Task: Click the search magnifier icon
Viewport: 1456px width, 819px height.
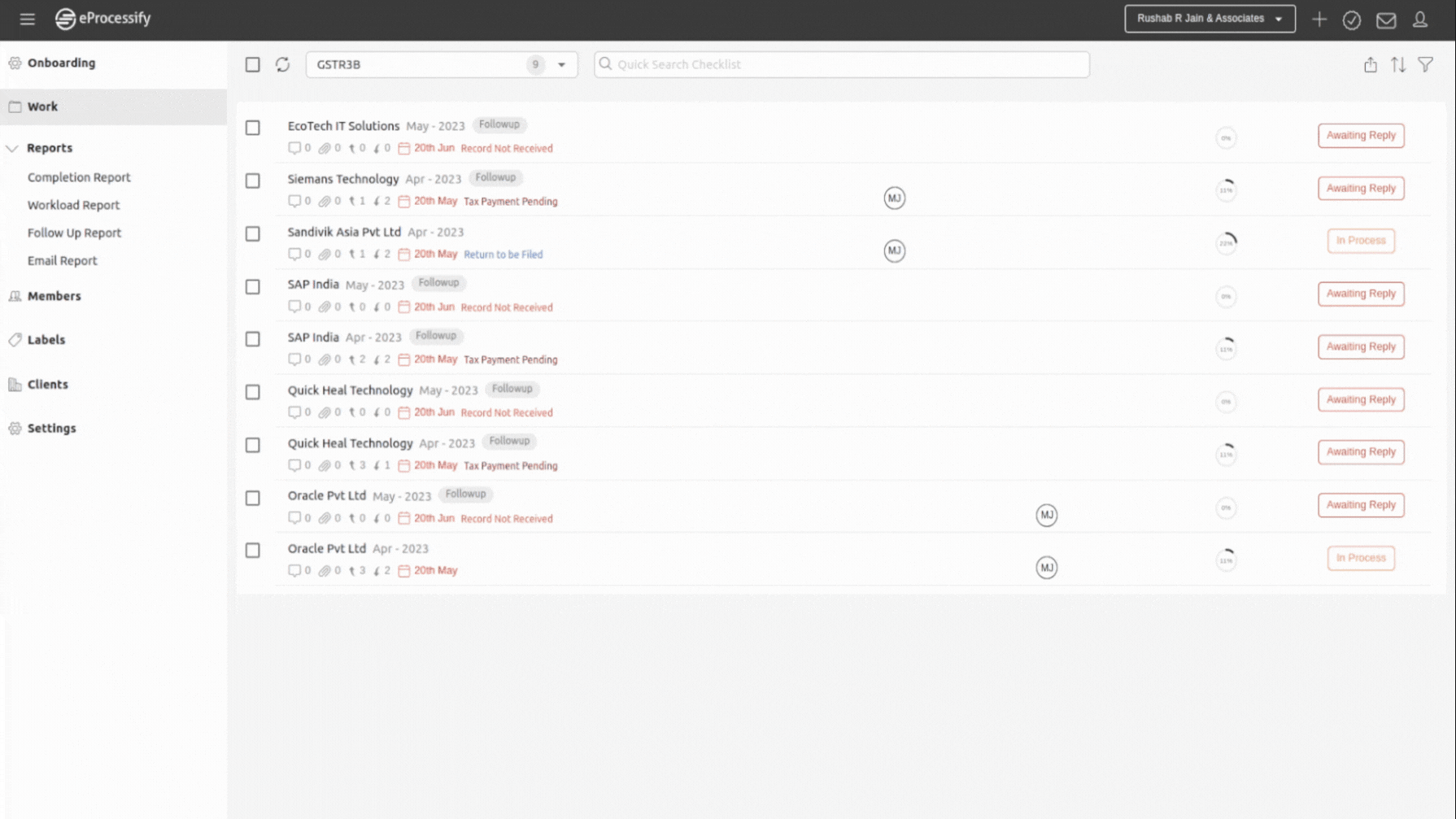Action: pos(605,63)
